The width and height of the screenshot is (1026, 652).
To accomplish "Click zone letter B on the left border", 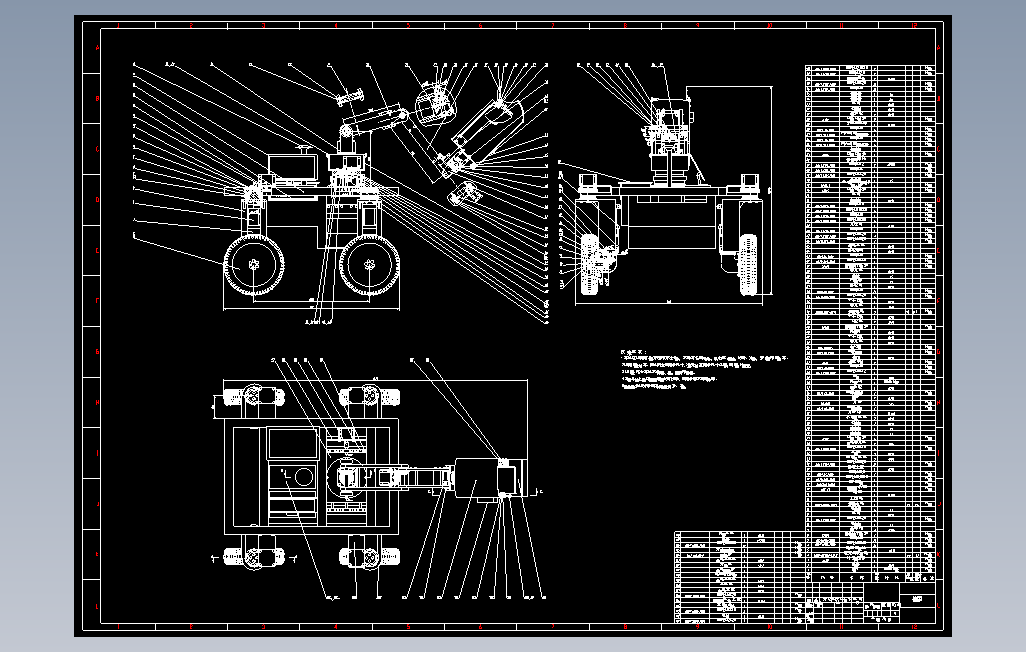I will [x=97, y=98].
